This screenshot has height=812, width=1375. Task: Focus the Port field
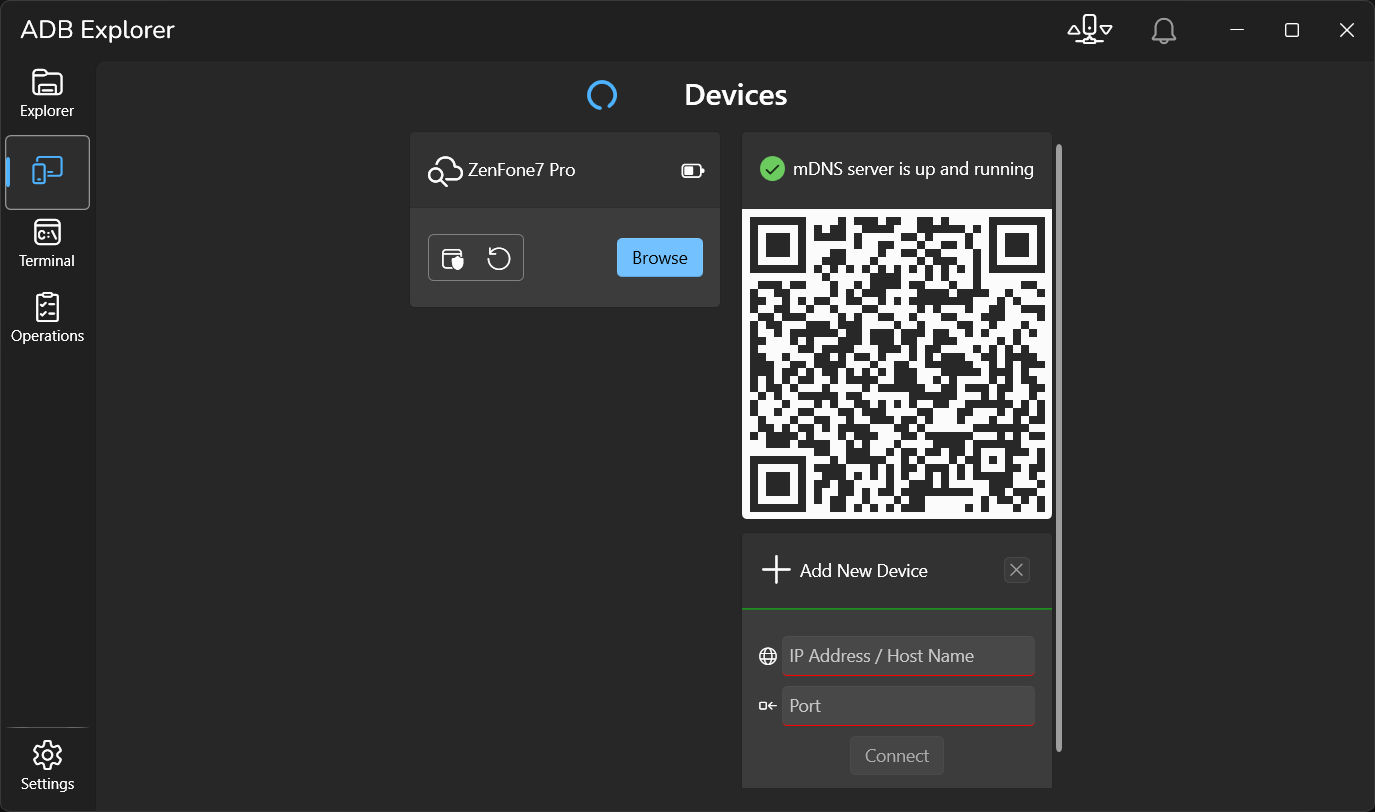click(x=908, y=706)
